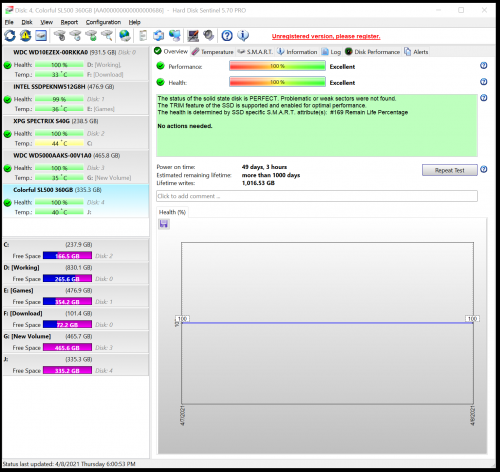Click the Health 100 % gradient bar in Overview

(x=277, y=82)
